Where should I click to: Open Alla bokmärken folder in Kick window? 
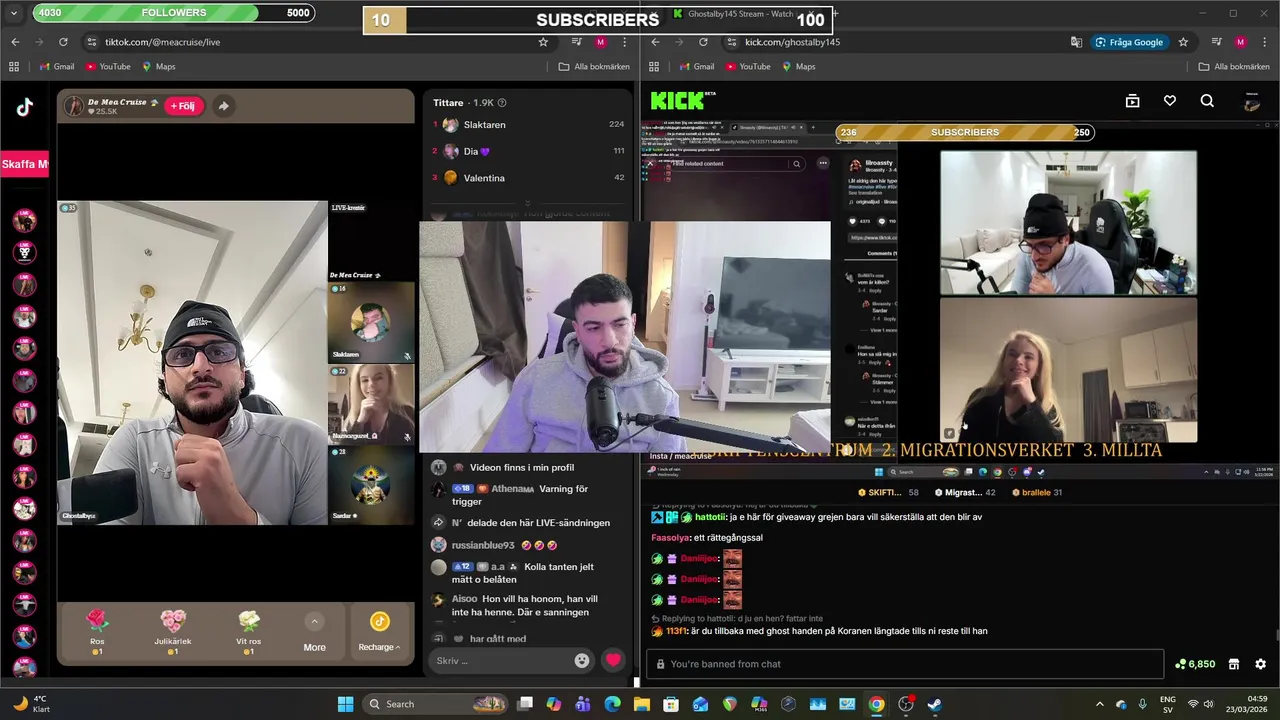(x=1234, y=66)
